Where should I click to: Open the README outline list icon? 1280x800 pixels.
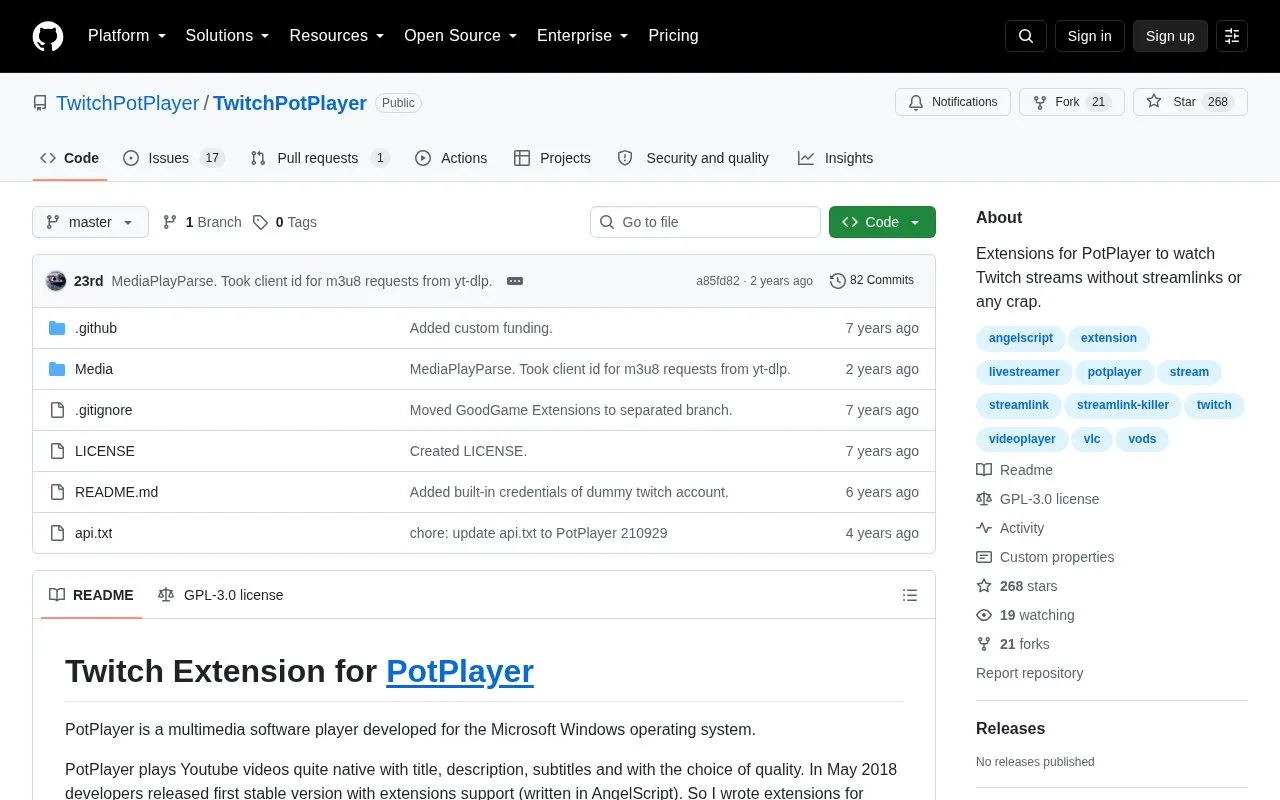click(x=910, y=595)
